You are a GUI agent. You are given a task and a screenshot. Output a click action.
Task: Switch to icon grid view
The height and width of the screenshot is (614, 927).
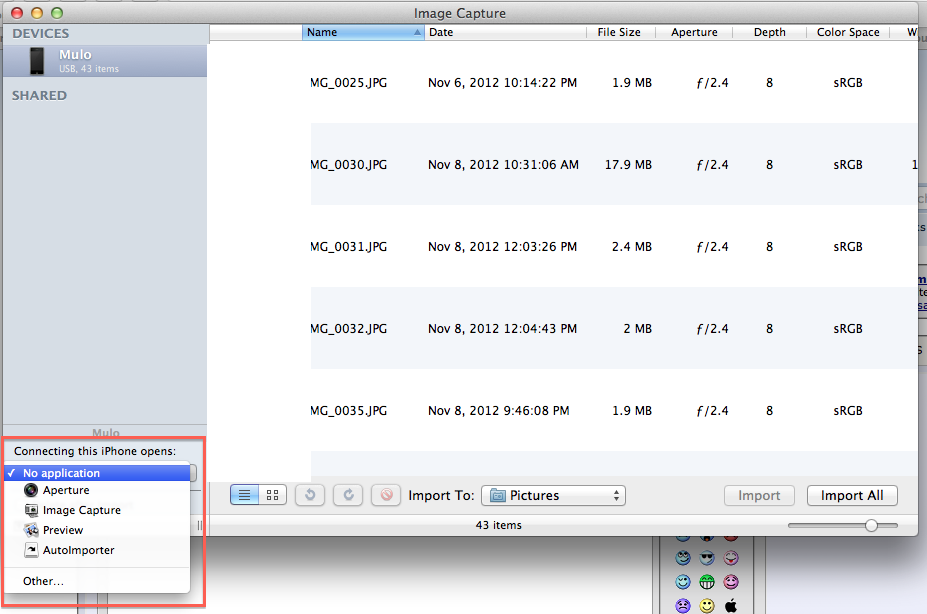tap(273, 495)
